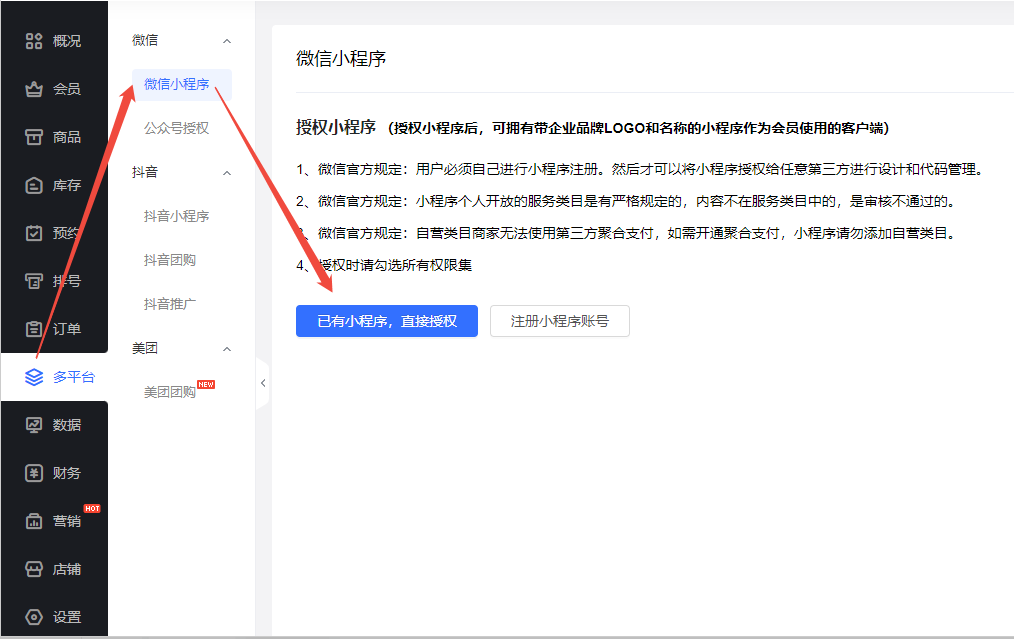Click the NEW badge on 美团团购
This screenshot has height=639, width=1014.
point(206,384)
